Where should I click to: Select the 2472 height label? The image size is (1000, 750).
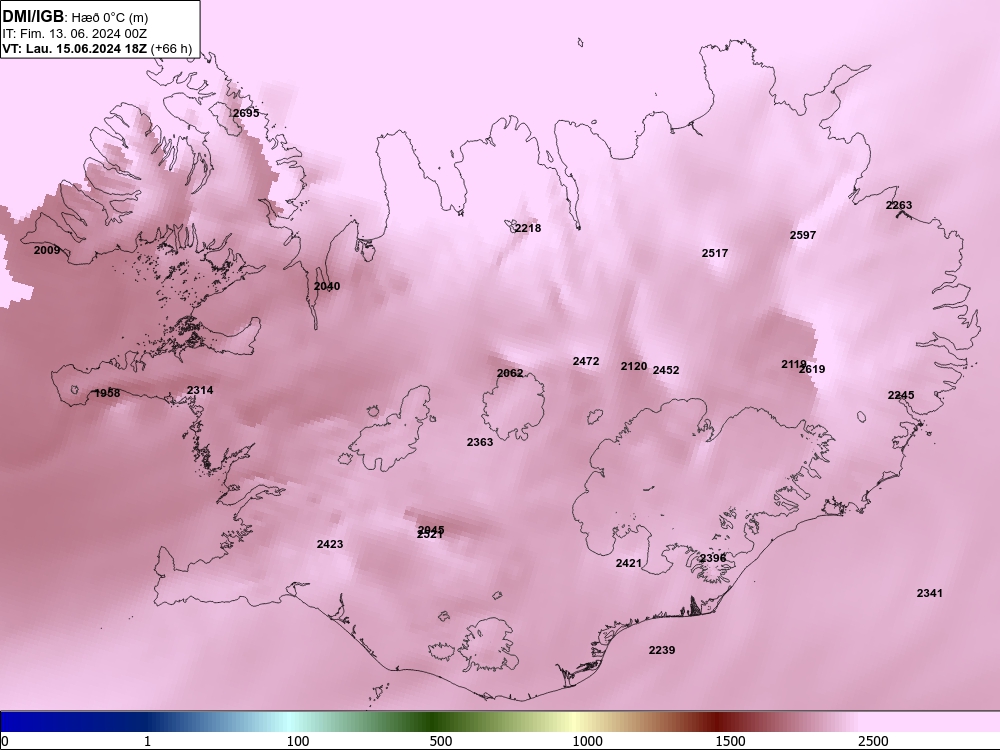click(x=586, y=361)
